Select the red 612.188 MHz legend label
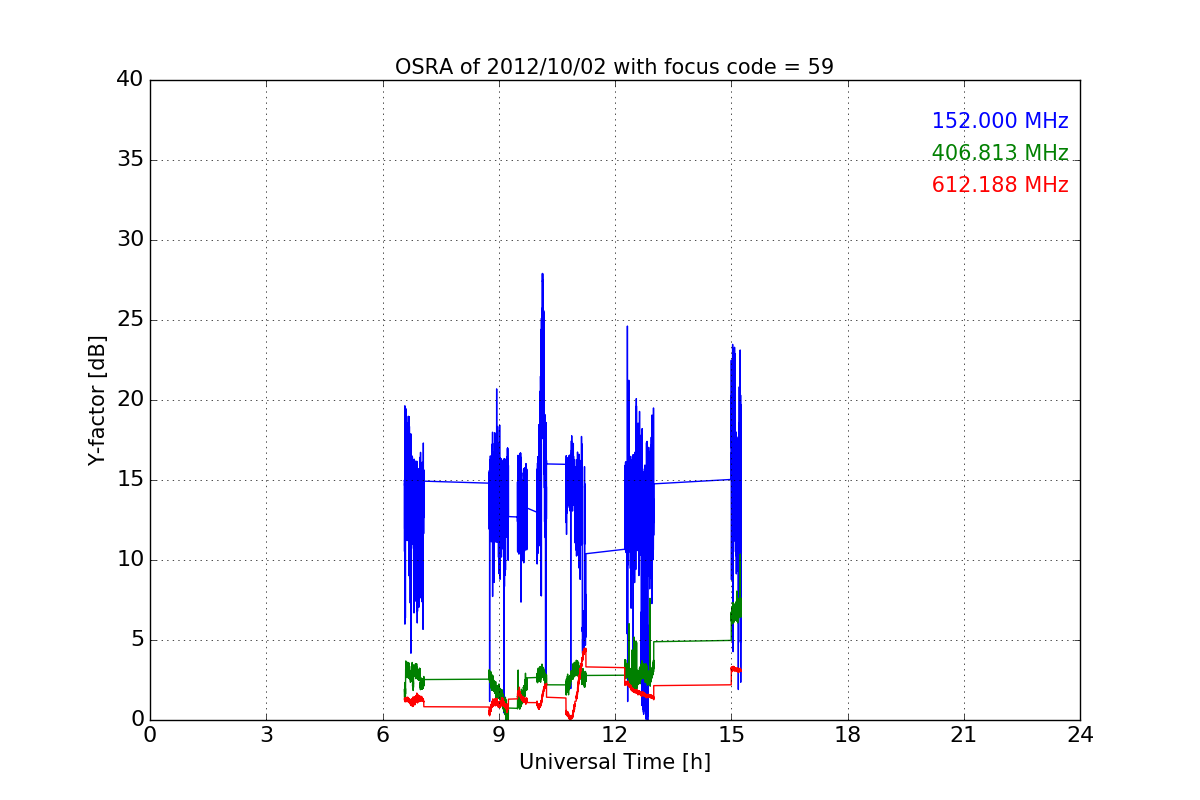The width and height of the screenshot is (1200, 800). click(1000, 185)
